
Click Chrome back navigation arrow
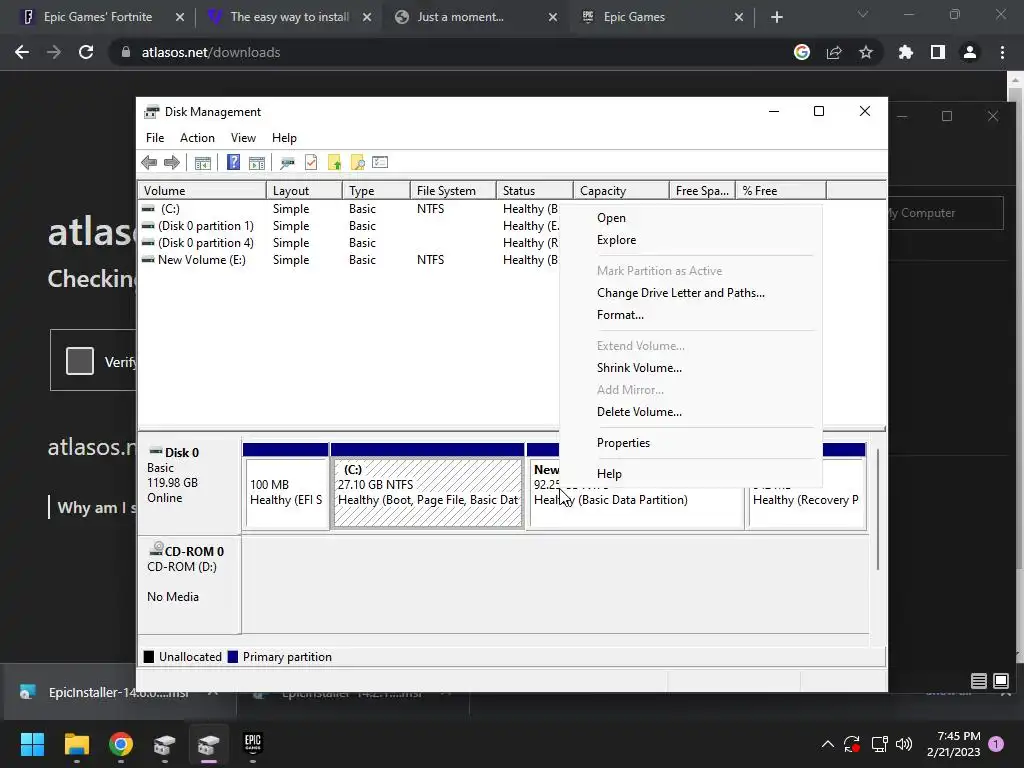tap(22, 52)
